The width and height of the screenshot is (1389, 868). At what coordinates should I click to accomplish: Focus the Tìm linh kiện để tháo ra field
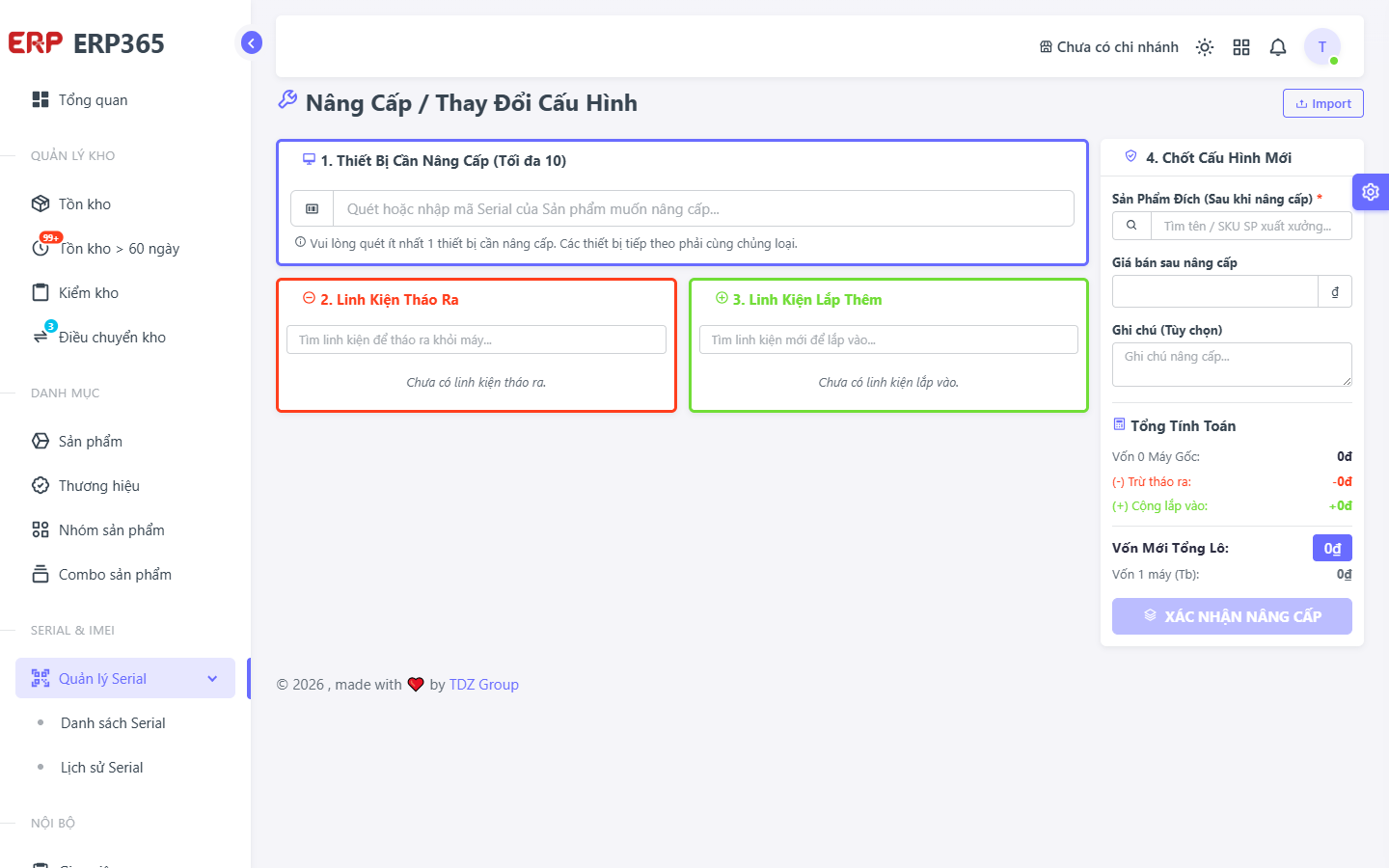476,339
